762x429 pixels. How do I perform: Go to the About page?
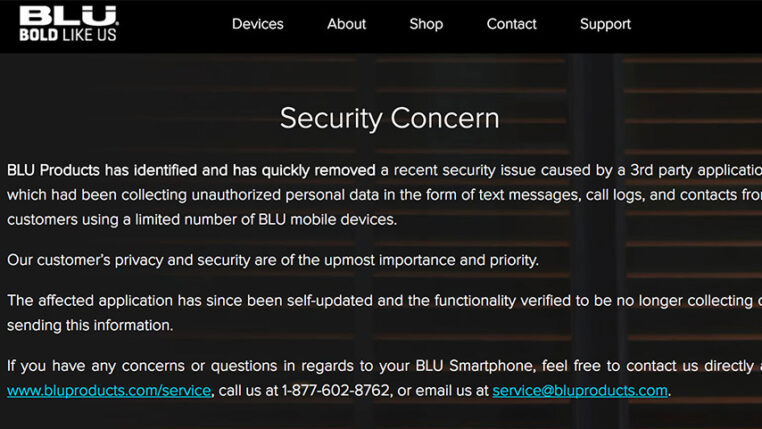(x=347, y=24)
